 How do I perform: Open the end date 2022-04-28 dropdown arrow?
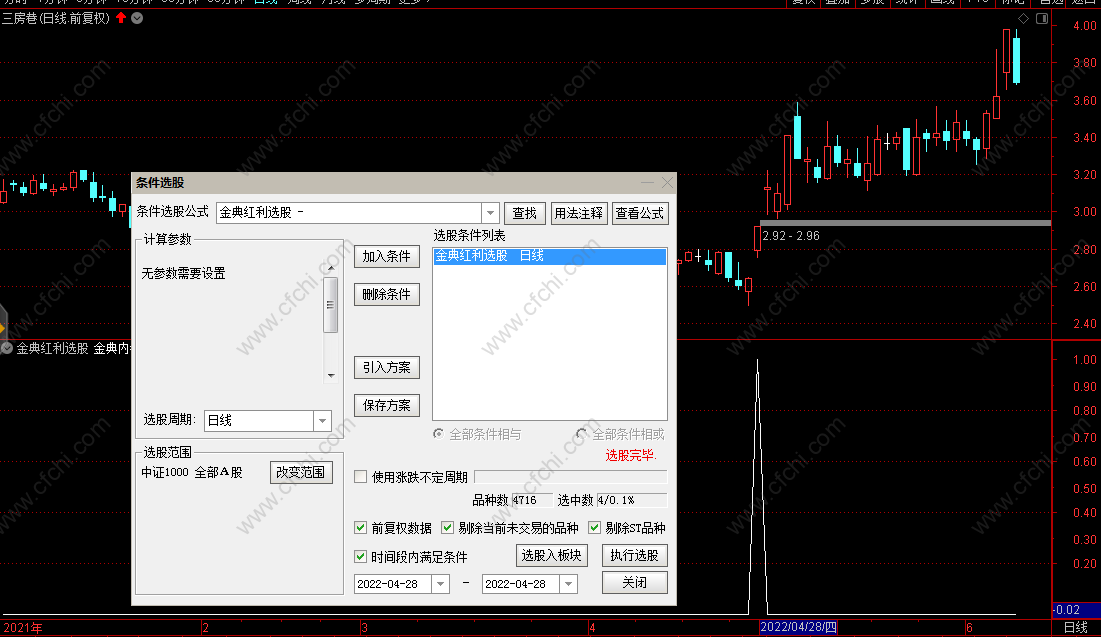pyautogui.click(x=568, y=584)
